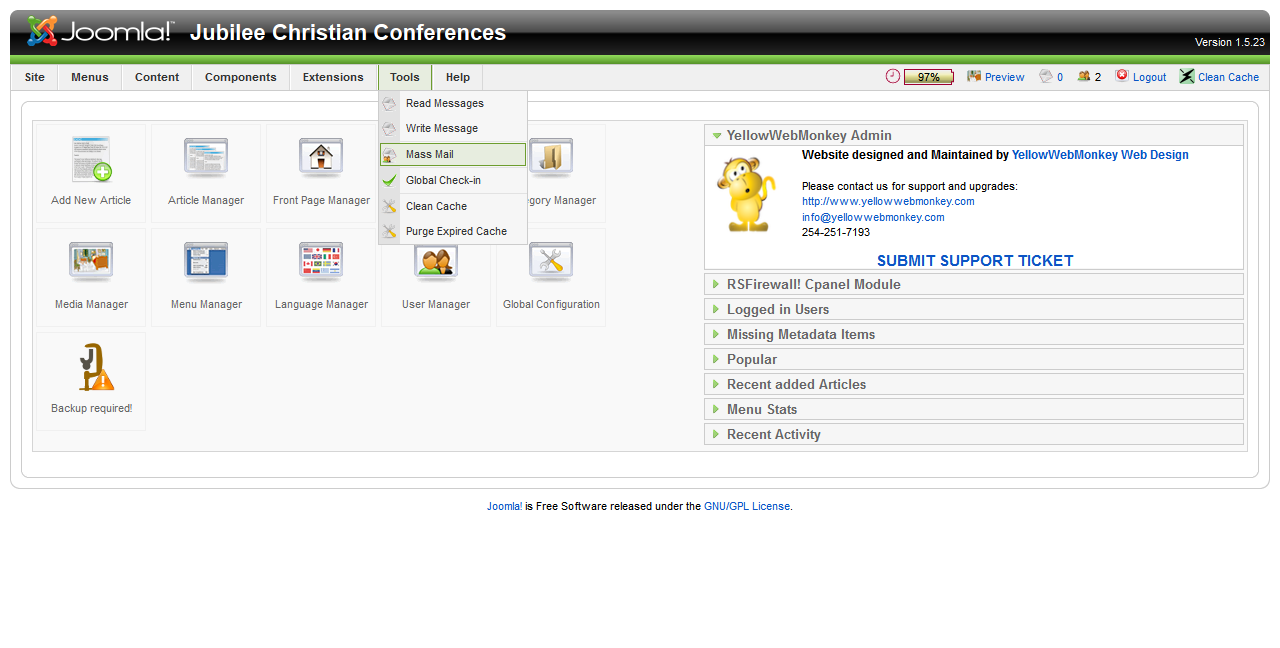Expand the RSFirewall! Cpanel Module panel
1280x648 pixels.
pos(974,284)
